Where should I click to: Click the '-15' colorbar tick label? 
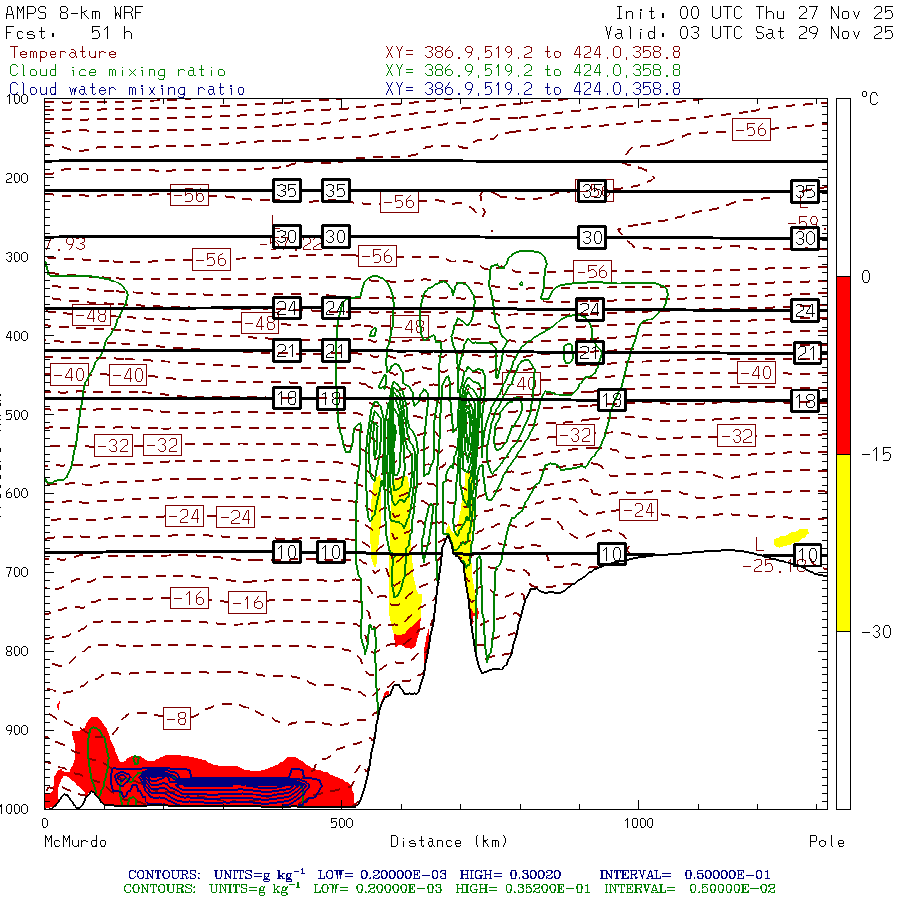pyautogui.click(x=876, y=455)
